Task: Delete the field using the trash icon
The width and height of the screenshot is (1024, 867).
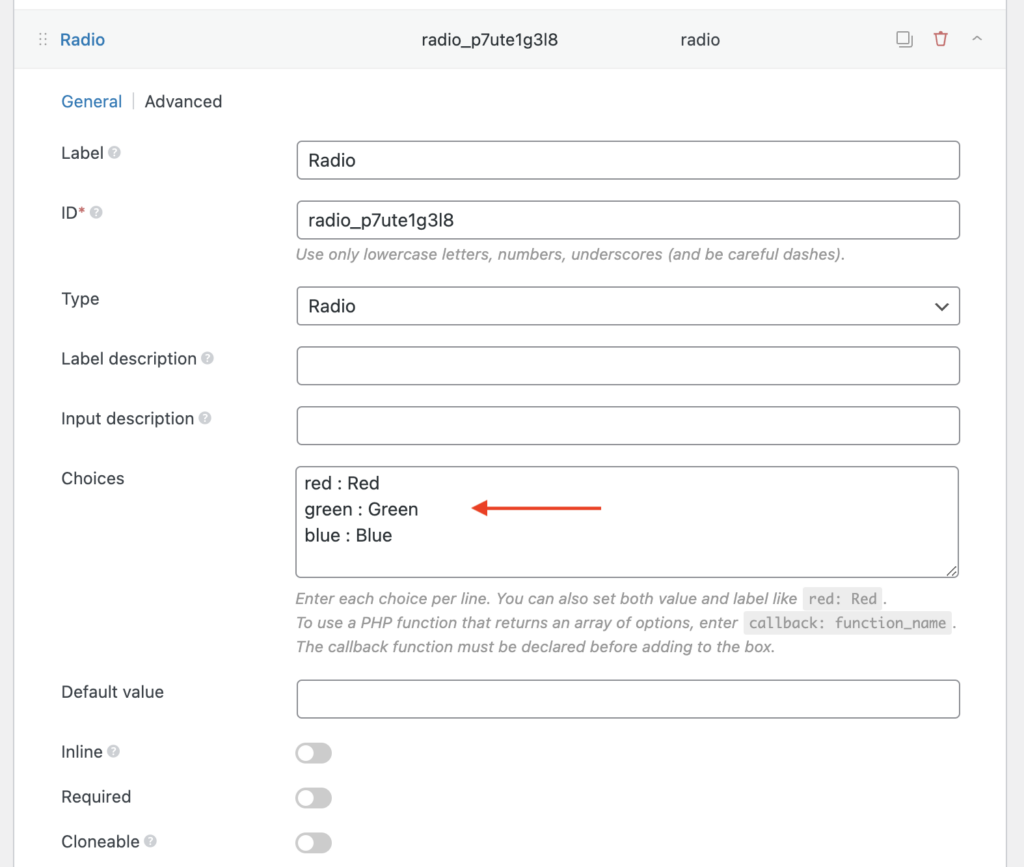Action: point(941,39)
